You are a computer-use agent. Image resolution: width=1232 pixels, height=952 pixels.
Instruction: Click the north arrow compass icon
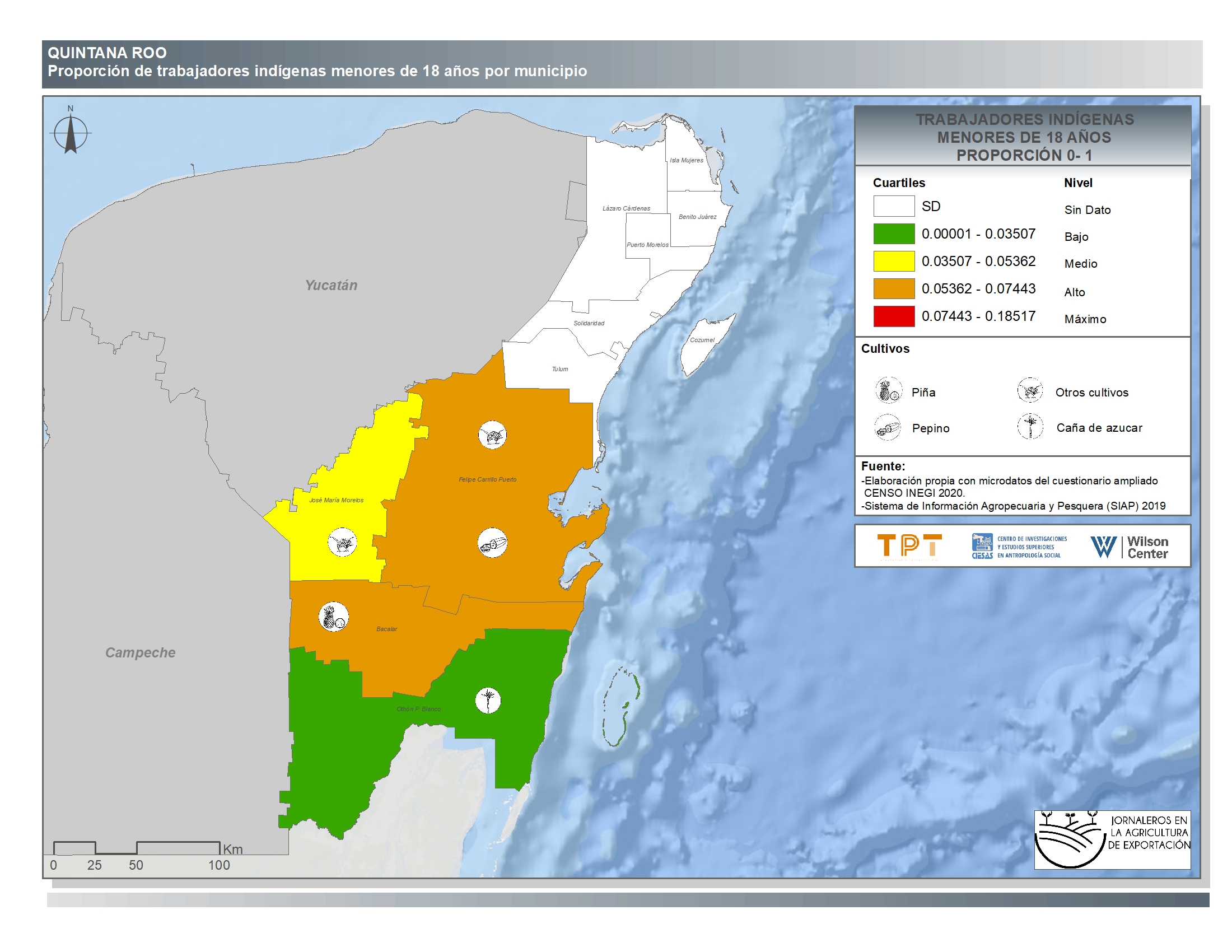tap(71, 134)
